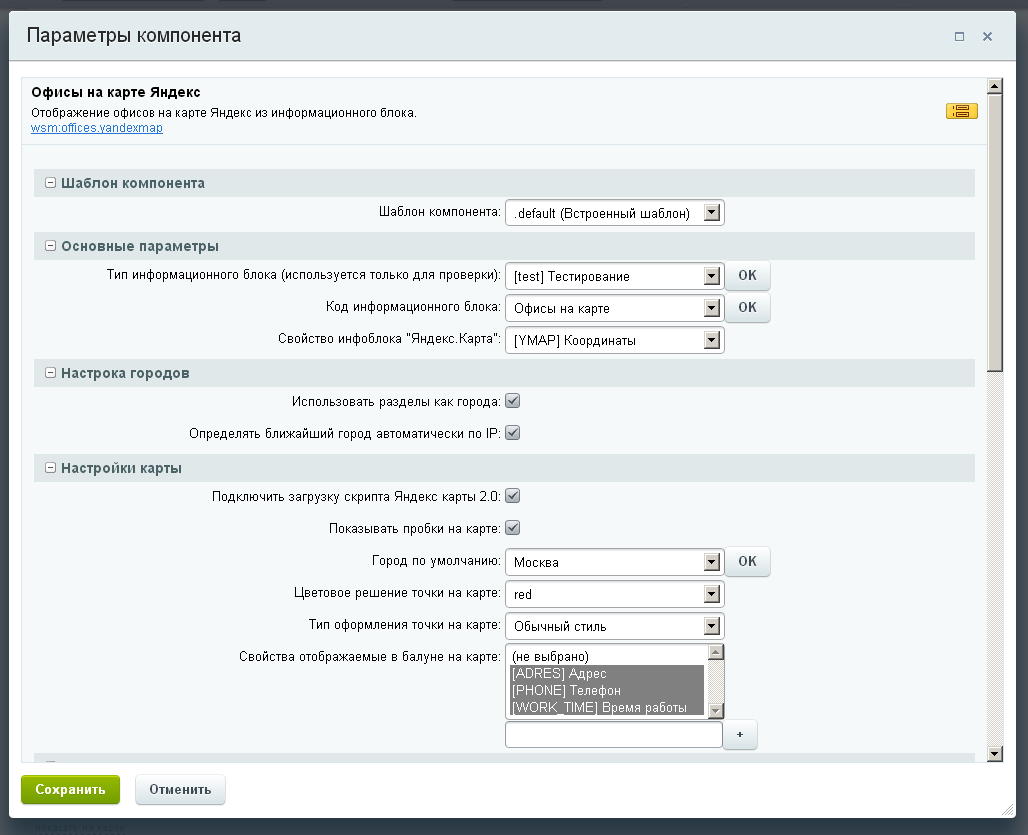Viewport: 1028px width, 835px height.
Task: Click the empty custom property input field
Action: [613, 735]
